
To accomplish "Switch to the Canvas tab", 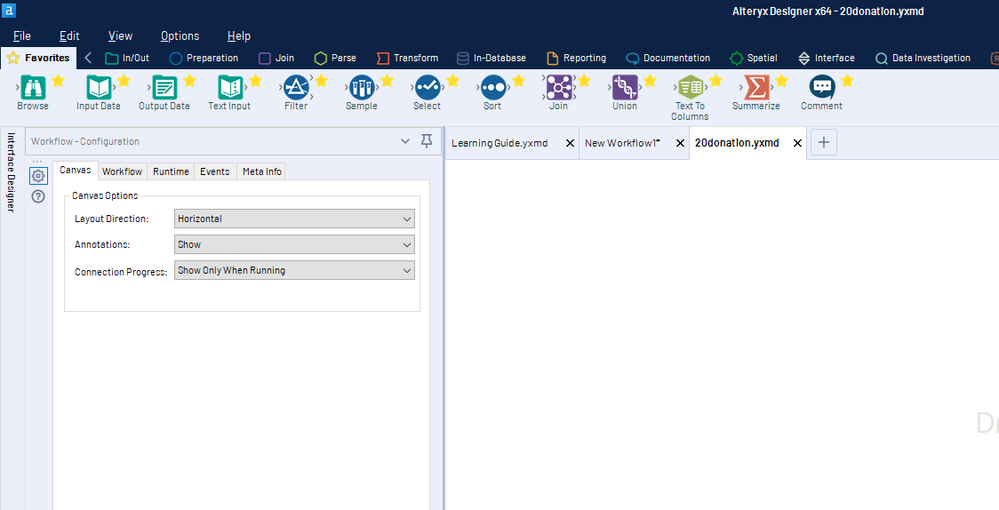I will tap(75, 170).
